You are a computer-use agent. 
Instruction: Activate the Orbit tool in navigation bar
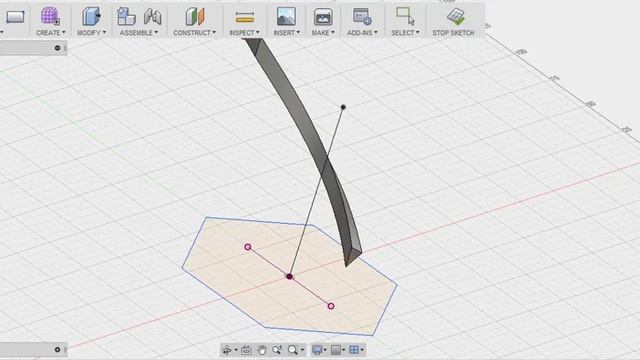(x=227, y=350)
